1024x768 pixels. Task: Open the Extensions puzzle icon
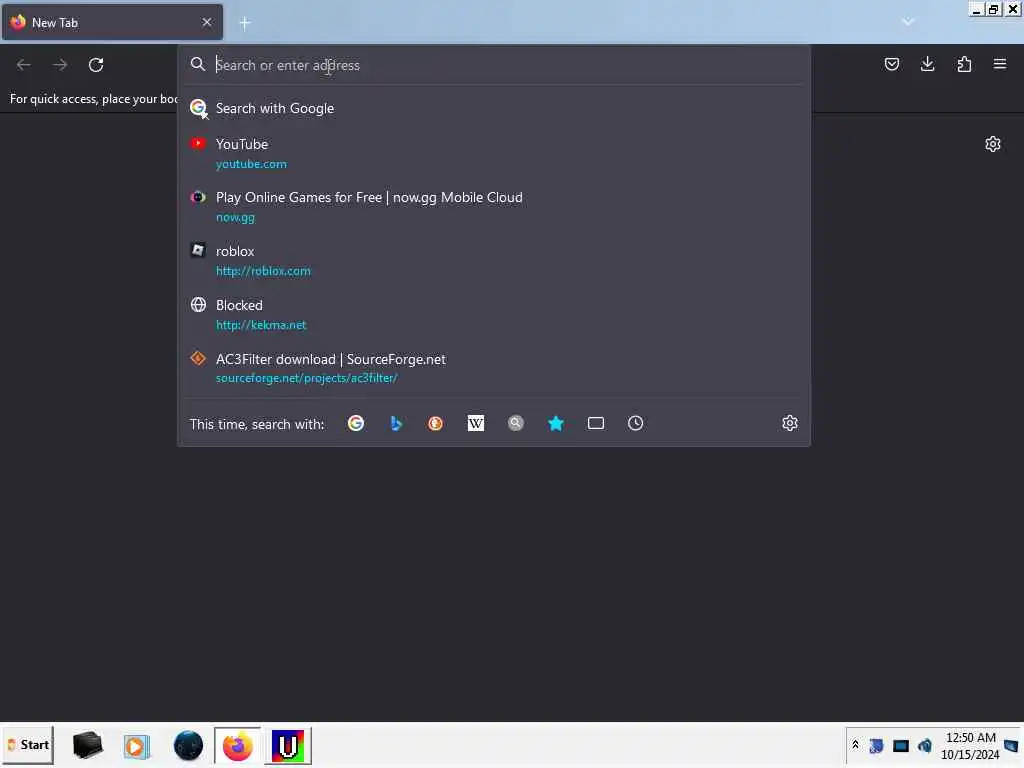tap(964, 64)
